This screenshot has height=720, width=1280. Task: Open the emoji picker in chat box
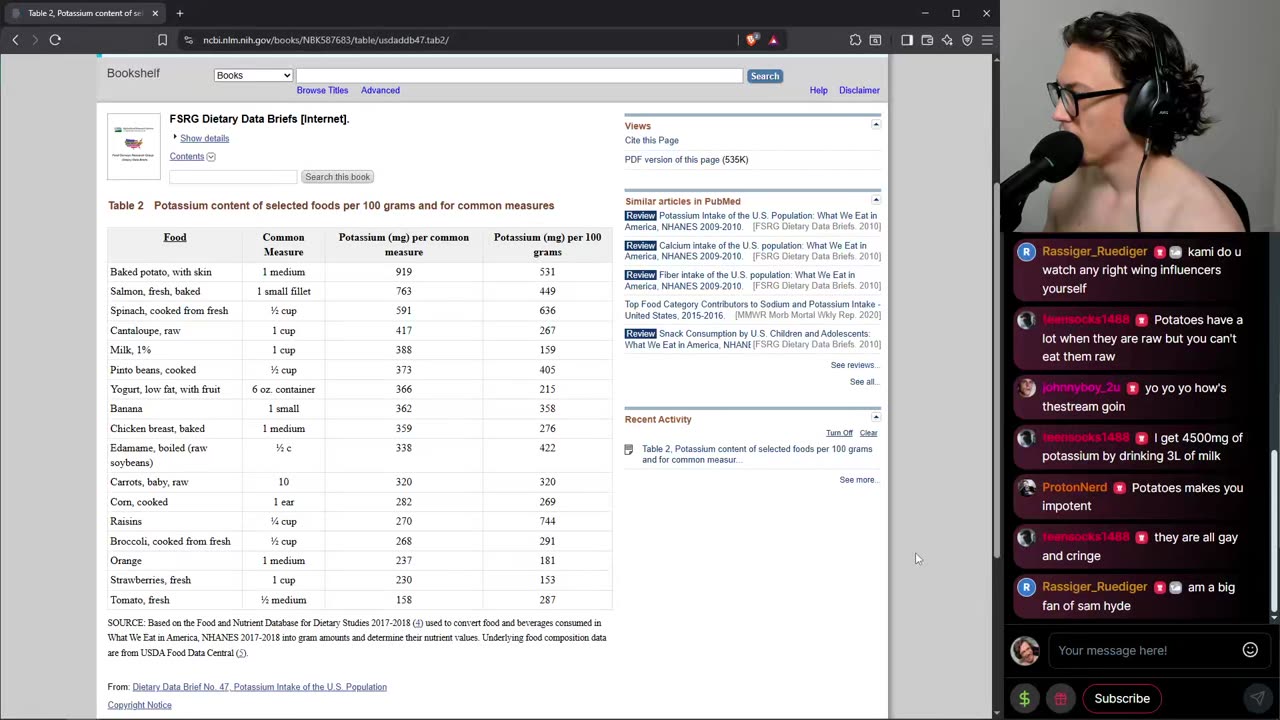click(1250, 650)
